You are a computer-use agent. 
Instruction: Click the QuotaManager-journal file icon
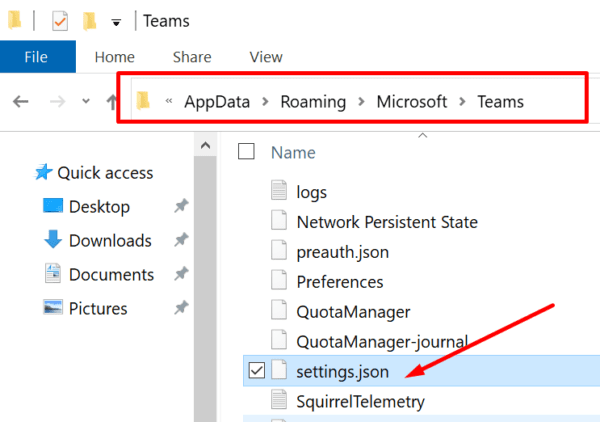point(279,339)
